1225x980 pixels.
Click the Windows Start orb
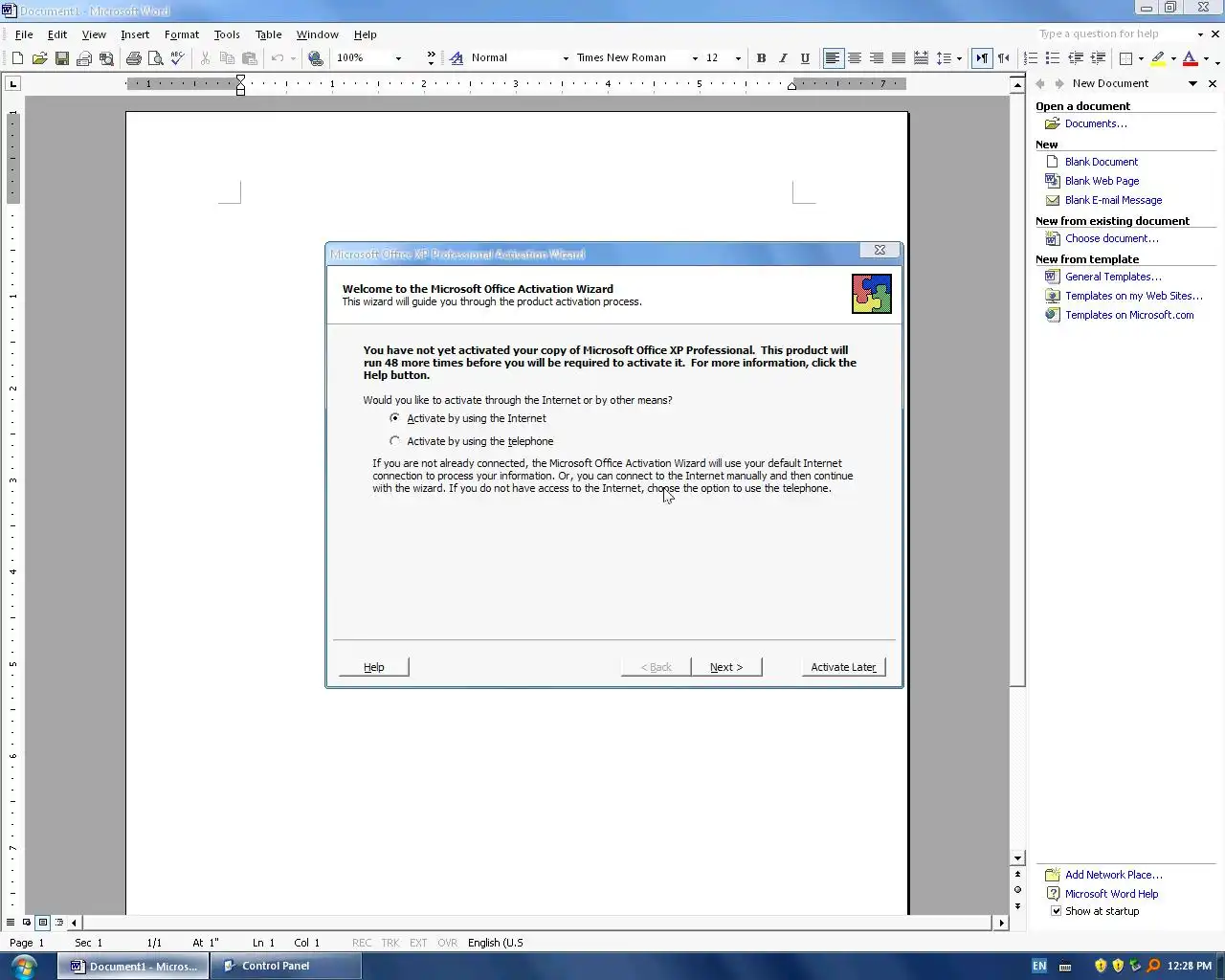(23, 966)
